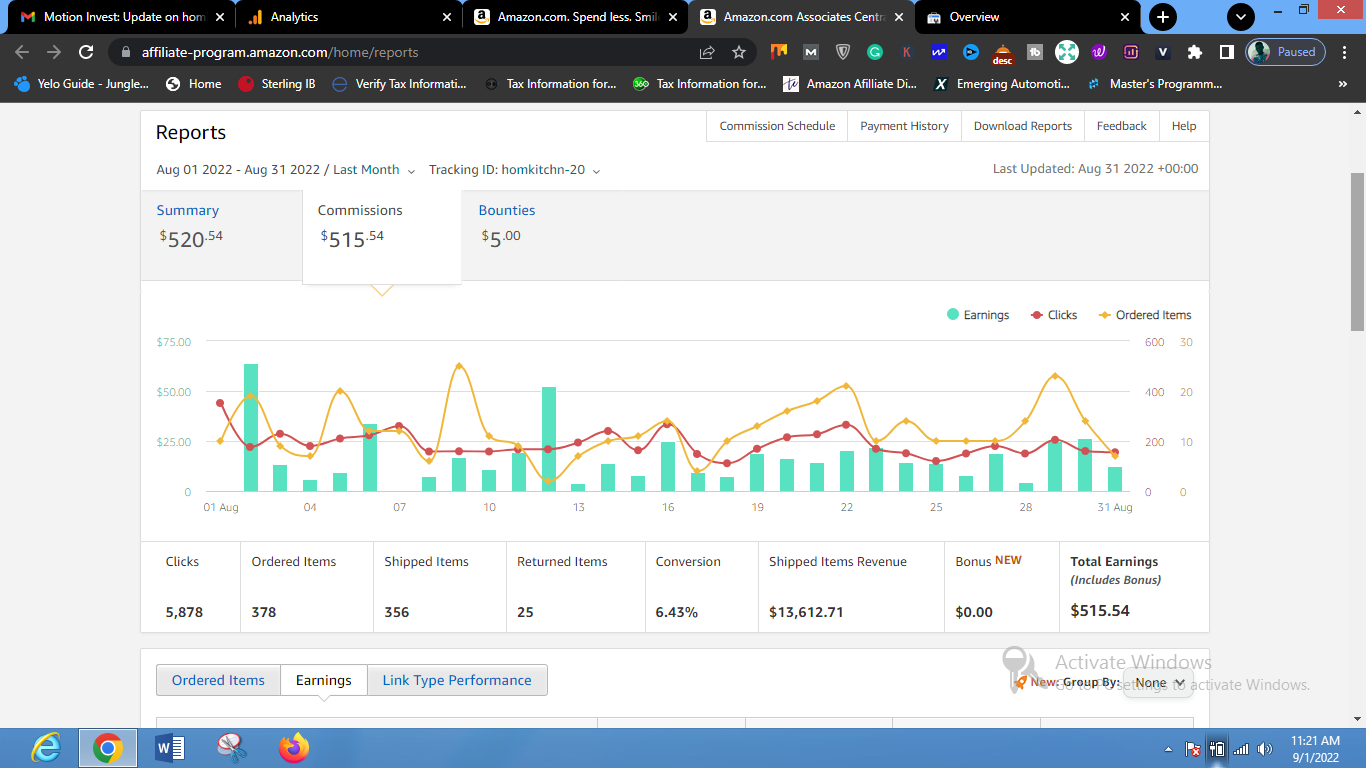
Task: Click the tallest earnings bar on 02 Aug
Action: [x=251, y=428]
